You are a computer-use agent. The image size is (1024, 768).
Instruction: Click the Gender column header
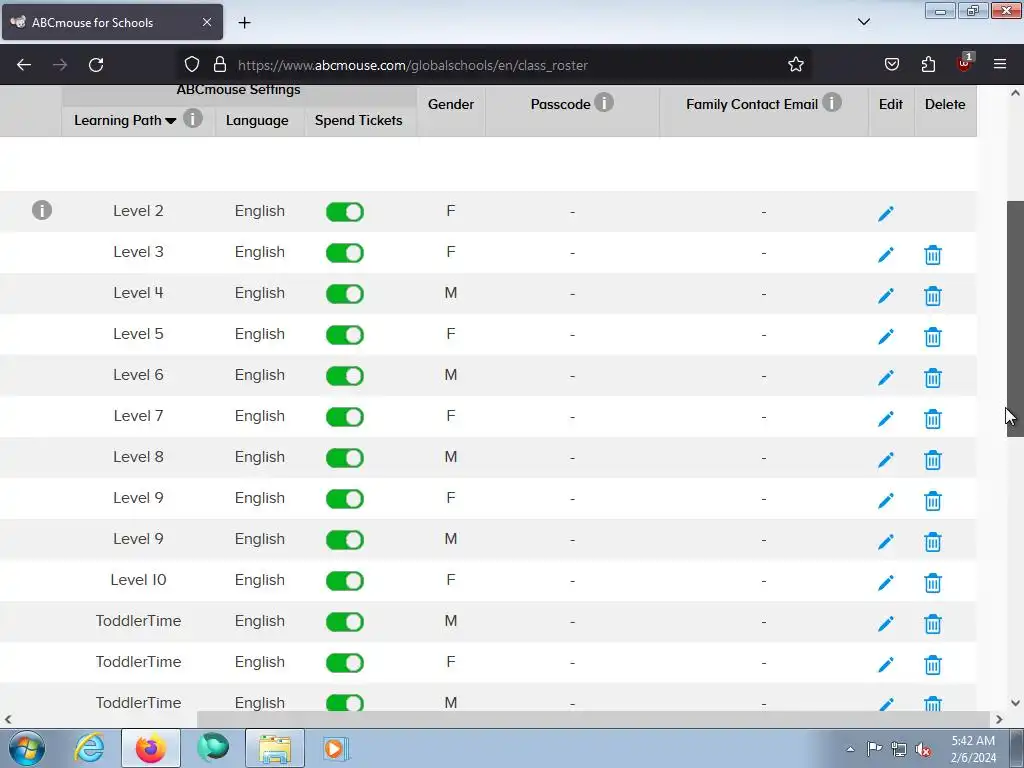[451, 104]
